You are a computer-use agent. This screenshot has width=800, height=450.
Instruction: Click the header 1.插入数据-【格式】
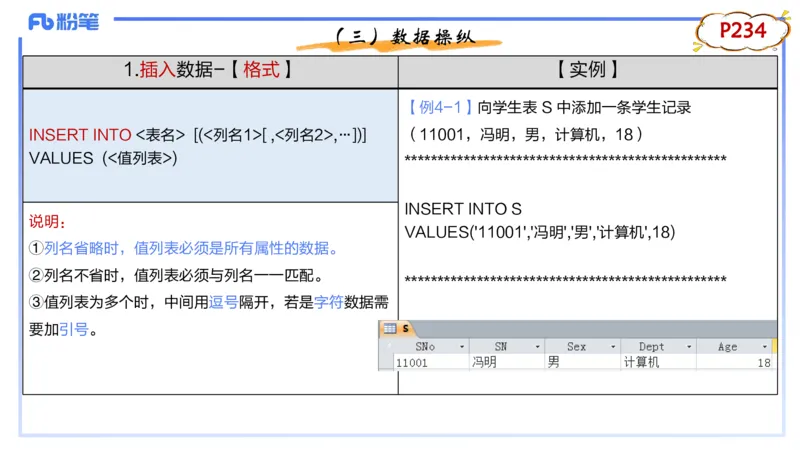click(209, 69)
